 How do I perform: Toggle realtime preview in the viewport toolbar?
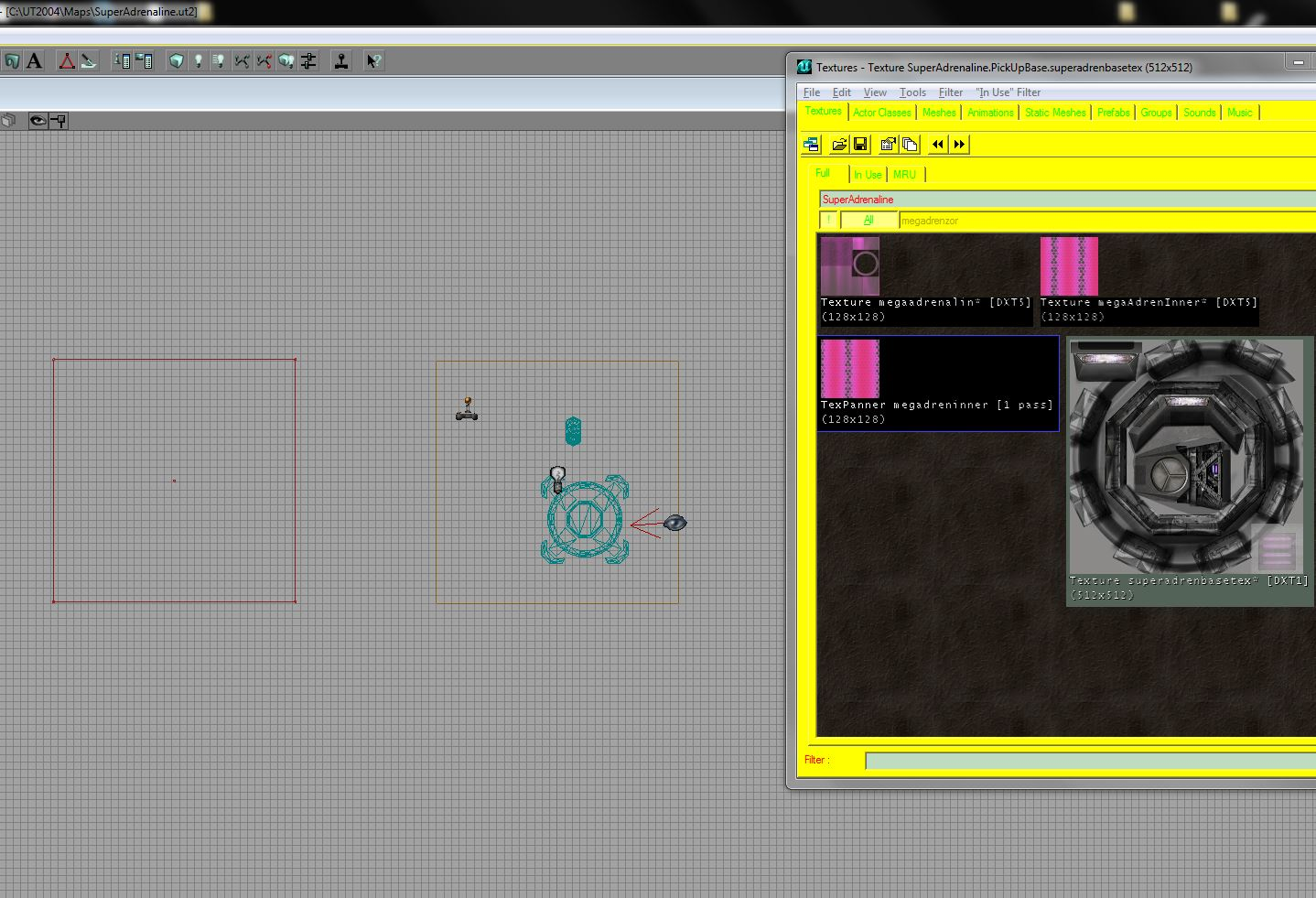pyautogui.click(x=37, y=120)
